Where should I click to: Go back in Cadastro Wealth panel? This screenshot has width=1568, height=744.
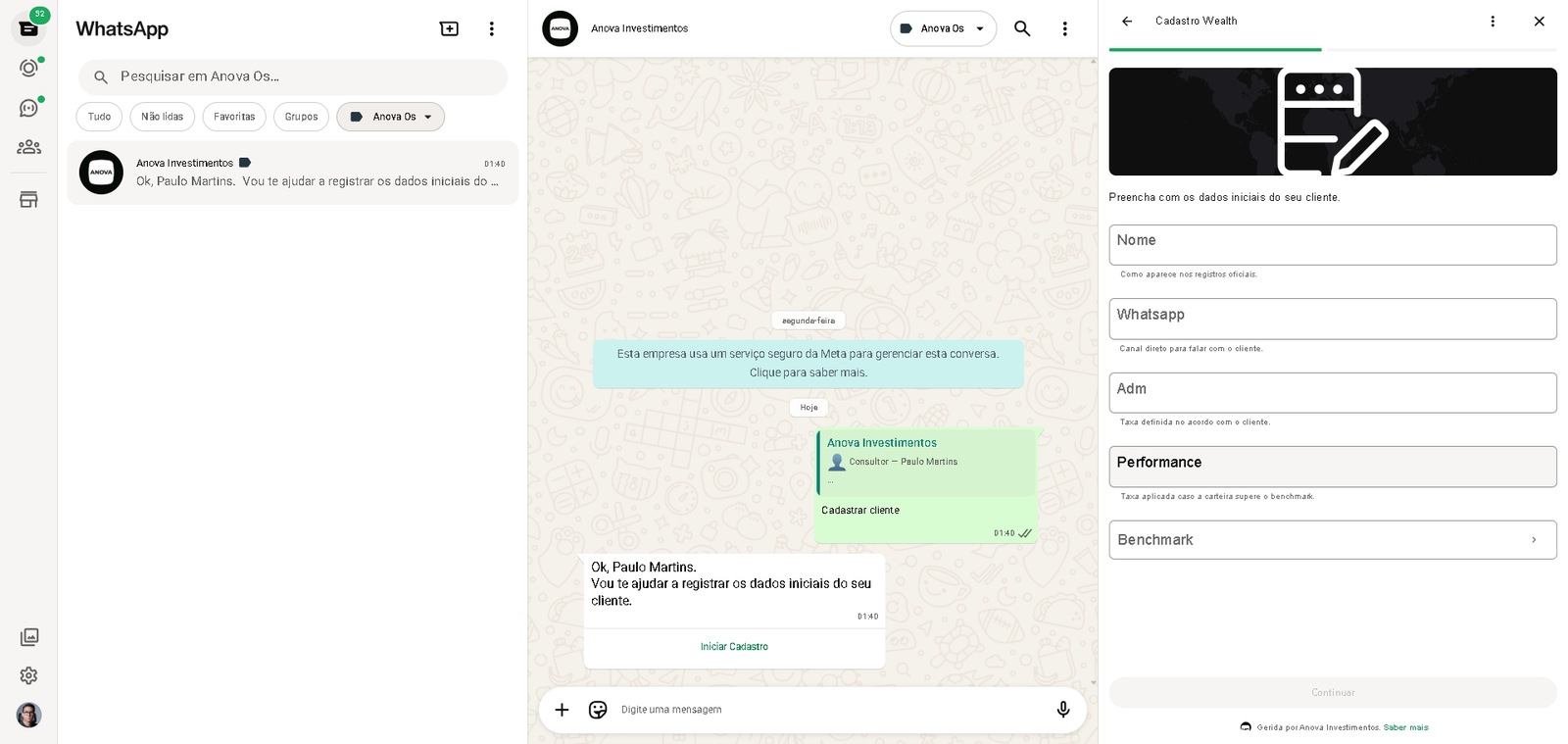[x=1127, y=21]
